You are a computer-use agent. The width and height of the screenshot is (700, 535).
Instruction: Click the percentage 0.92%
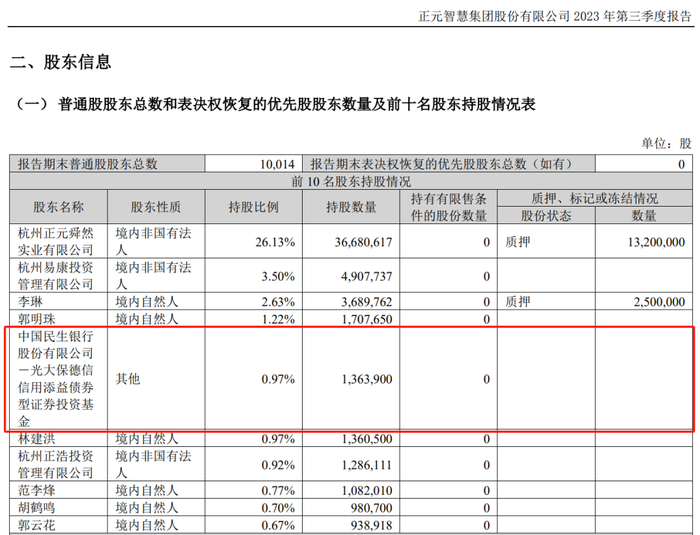click(278, 465)
